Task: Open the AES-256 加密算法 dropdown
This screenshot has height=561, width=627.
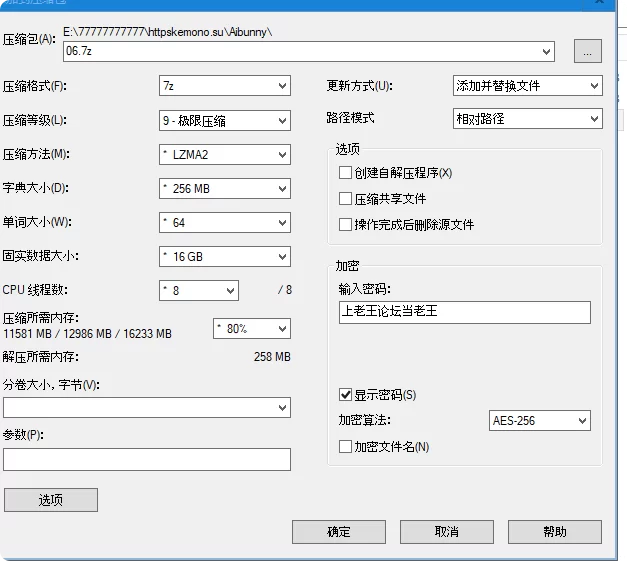Action: [x=539, y=420]
